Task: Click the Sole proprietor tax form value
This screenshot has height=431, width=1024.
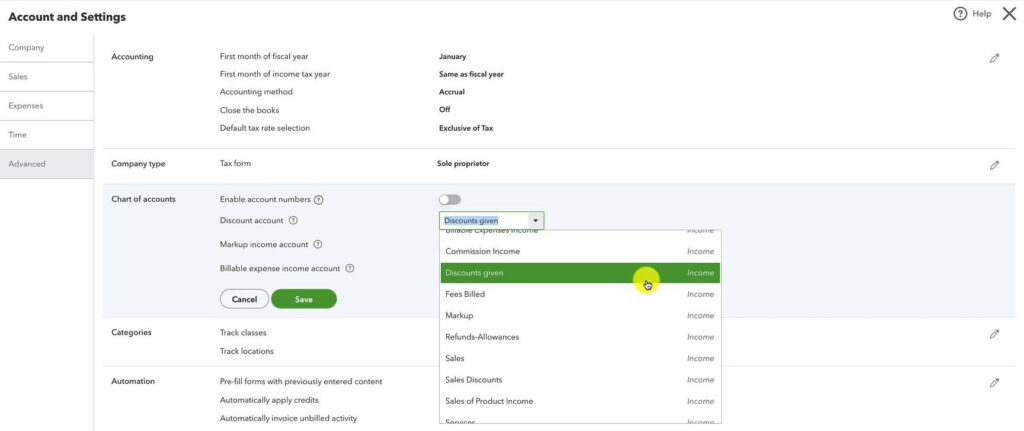Action: [463, 164]
